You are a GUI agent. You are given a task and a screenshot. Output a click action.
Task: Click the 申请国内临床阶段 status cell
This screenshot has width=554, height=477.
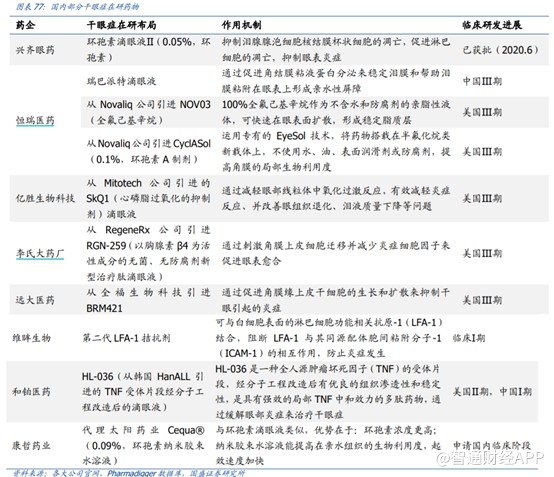click(x=492, y=445)
